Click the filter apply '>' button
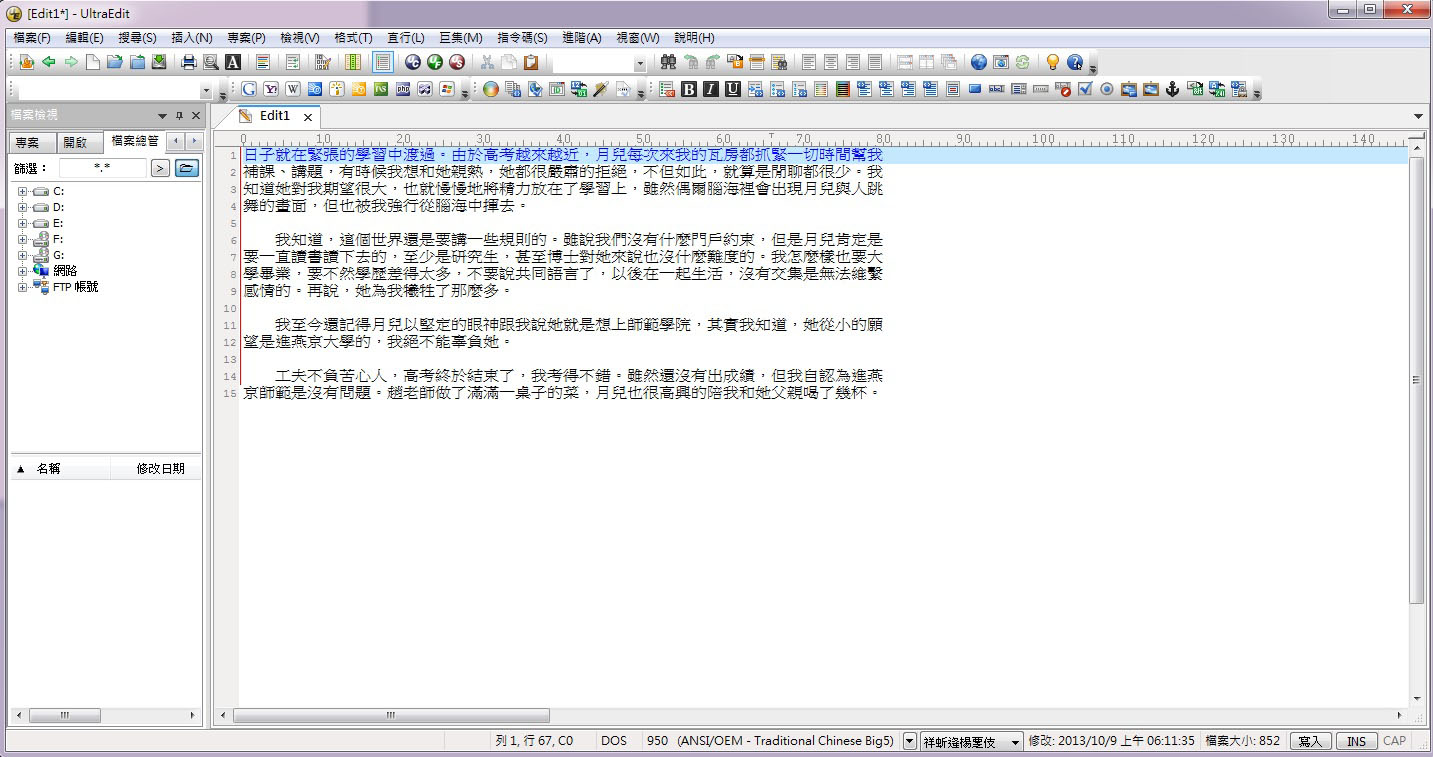The width and height of the screenshot is (1433, 757). tap(160, 168)
